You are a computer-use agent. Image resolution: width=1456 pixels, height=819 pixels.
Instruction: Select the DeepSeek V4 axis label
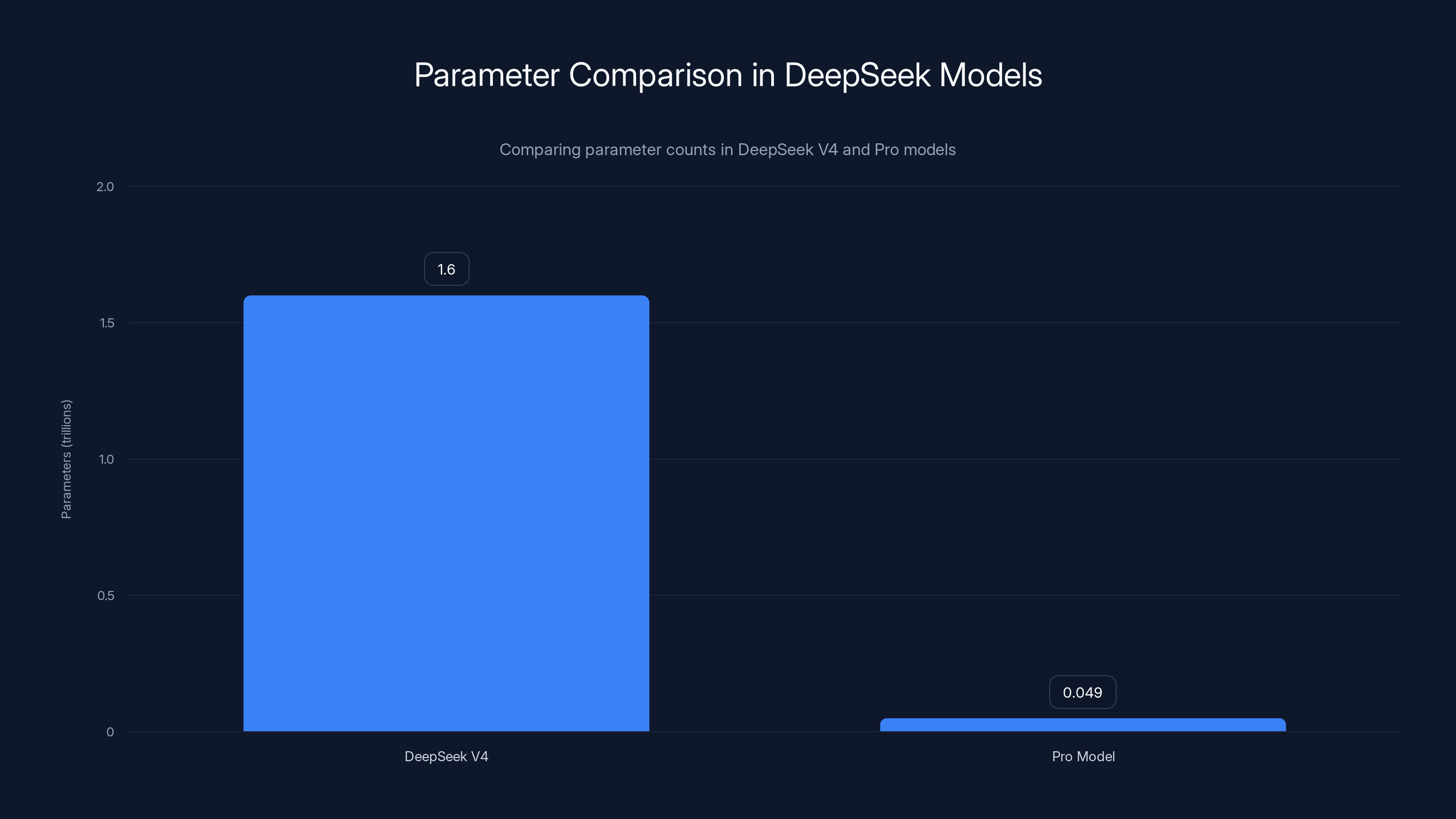tap(446, 756)
